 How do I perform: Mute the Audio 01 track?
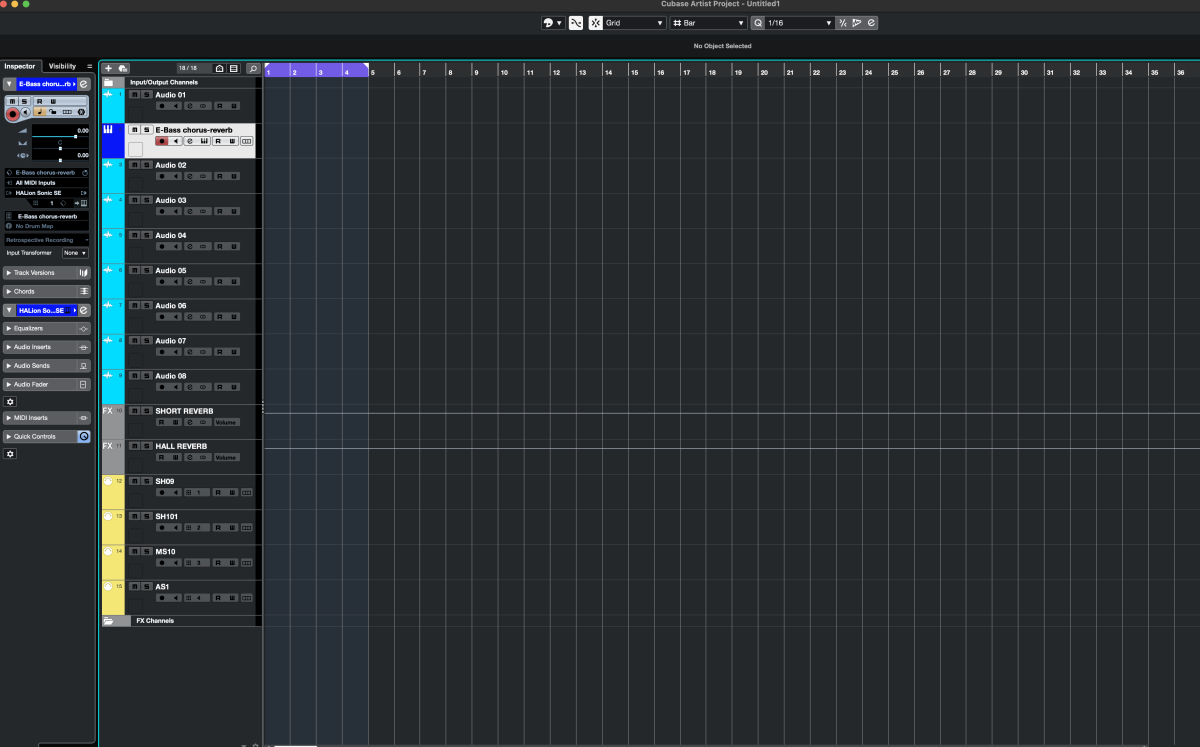[x=135, y=94]
